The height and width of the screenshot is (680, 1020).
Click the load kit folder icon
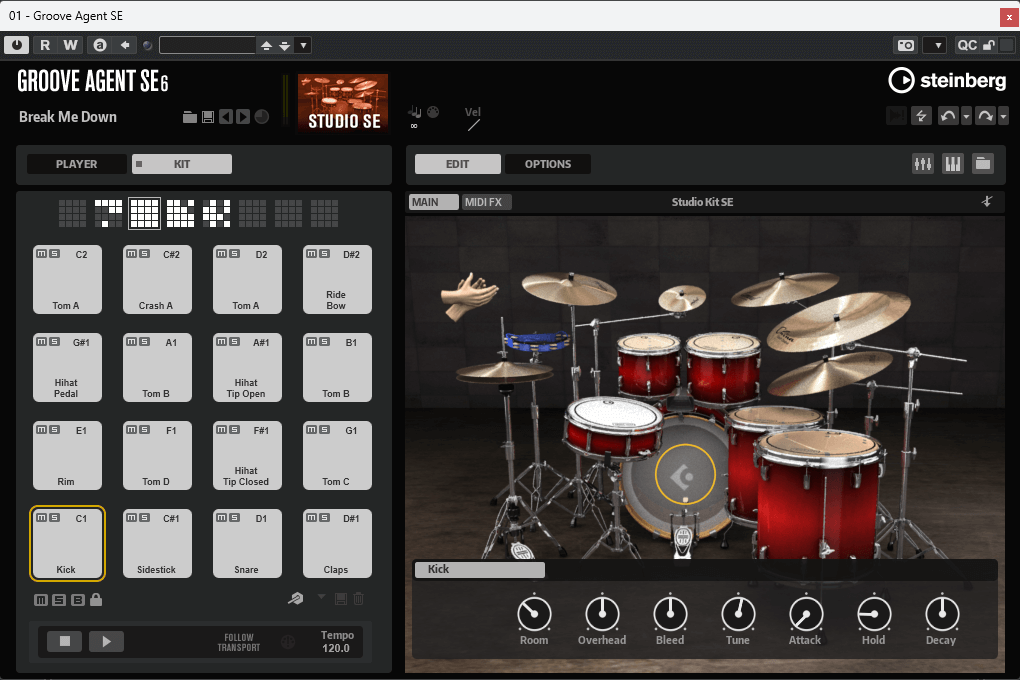click(x=190, y=117)
